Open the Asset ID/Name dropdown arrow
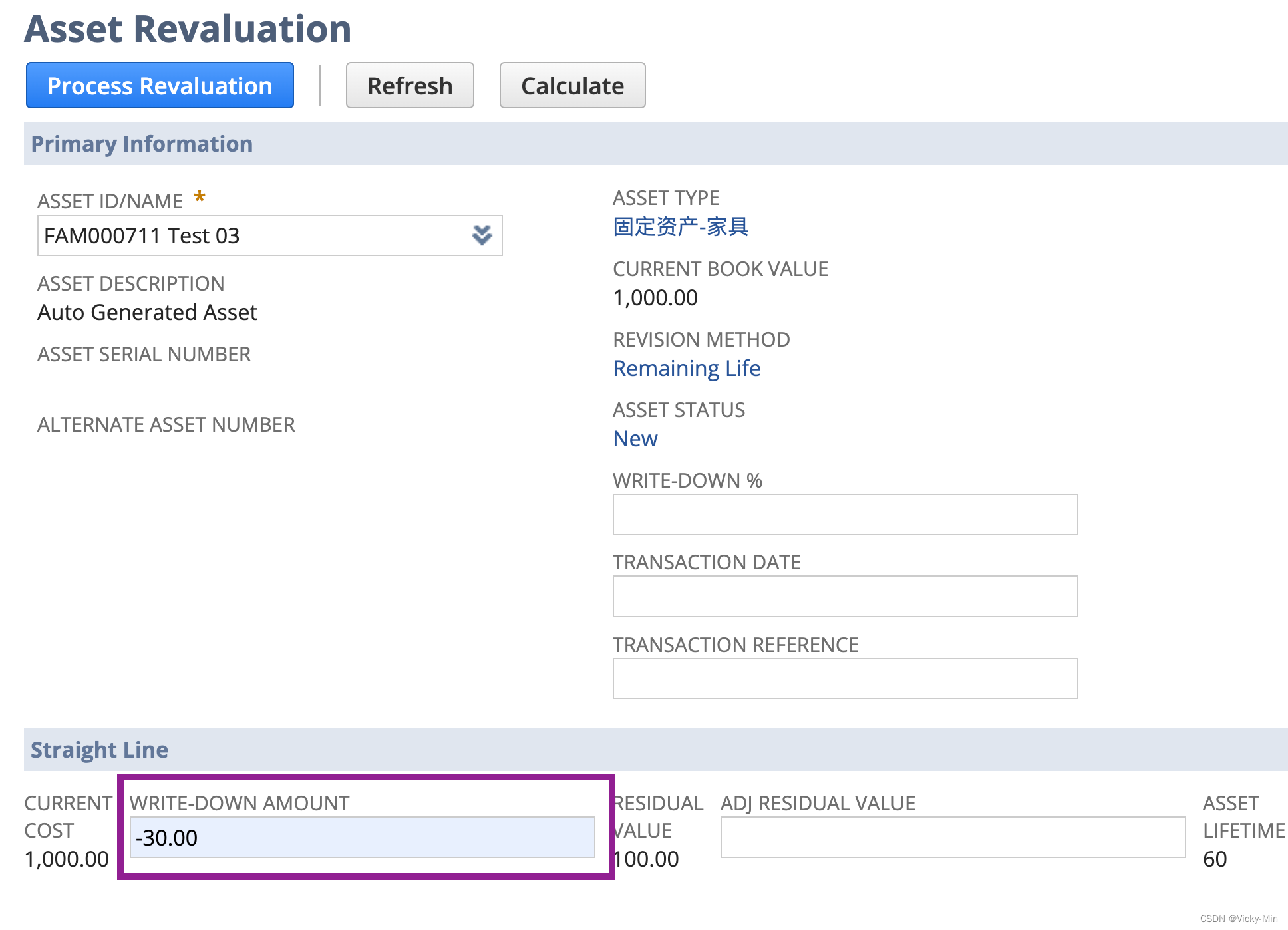 482,235
